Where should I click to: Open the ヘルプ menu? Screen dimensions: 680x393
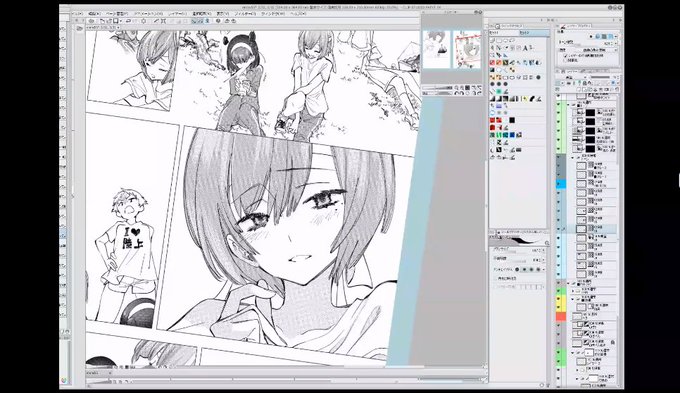pos(298,13)
